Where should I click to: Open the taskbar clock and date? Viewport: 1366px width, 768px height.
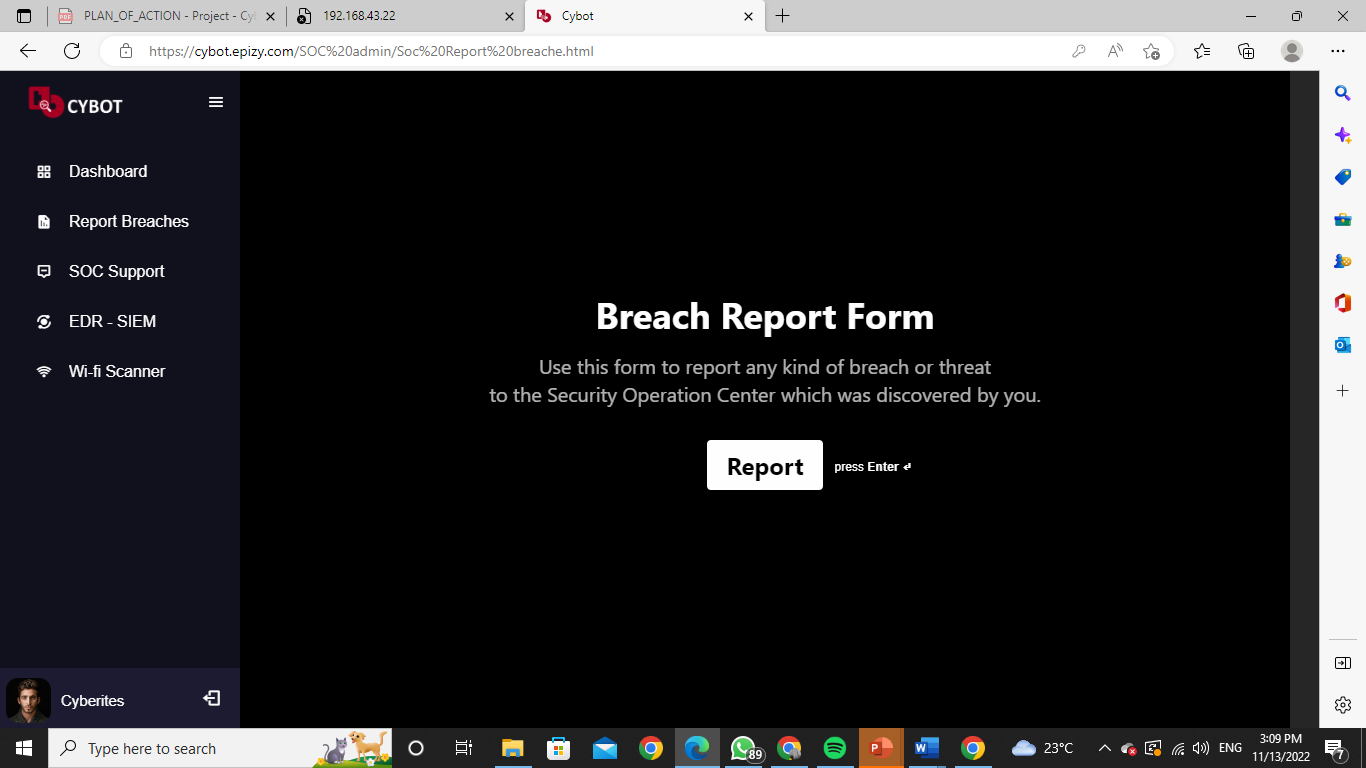tap(1280, 748)
